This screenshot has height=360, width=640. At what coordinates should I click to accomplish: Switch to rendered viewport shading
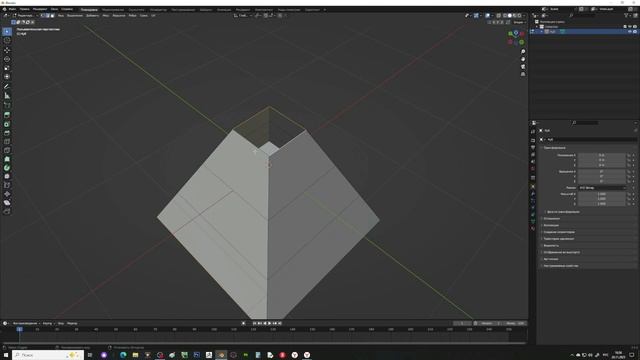519,16
